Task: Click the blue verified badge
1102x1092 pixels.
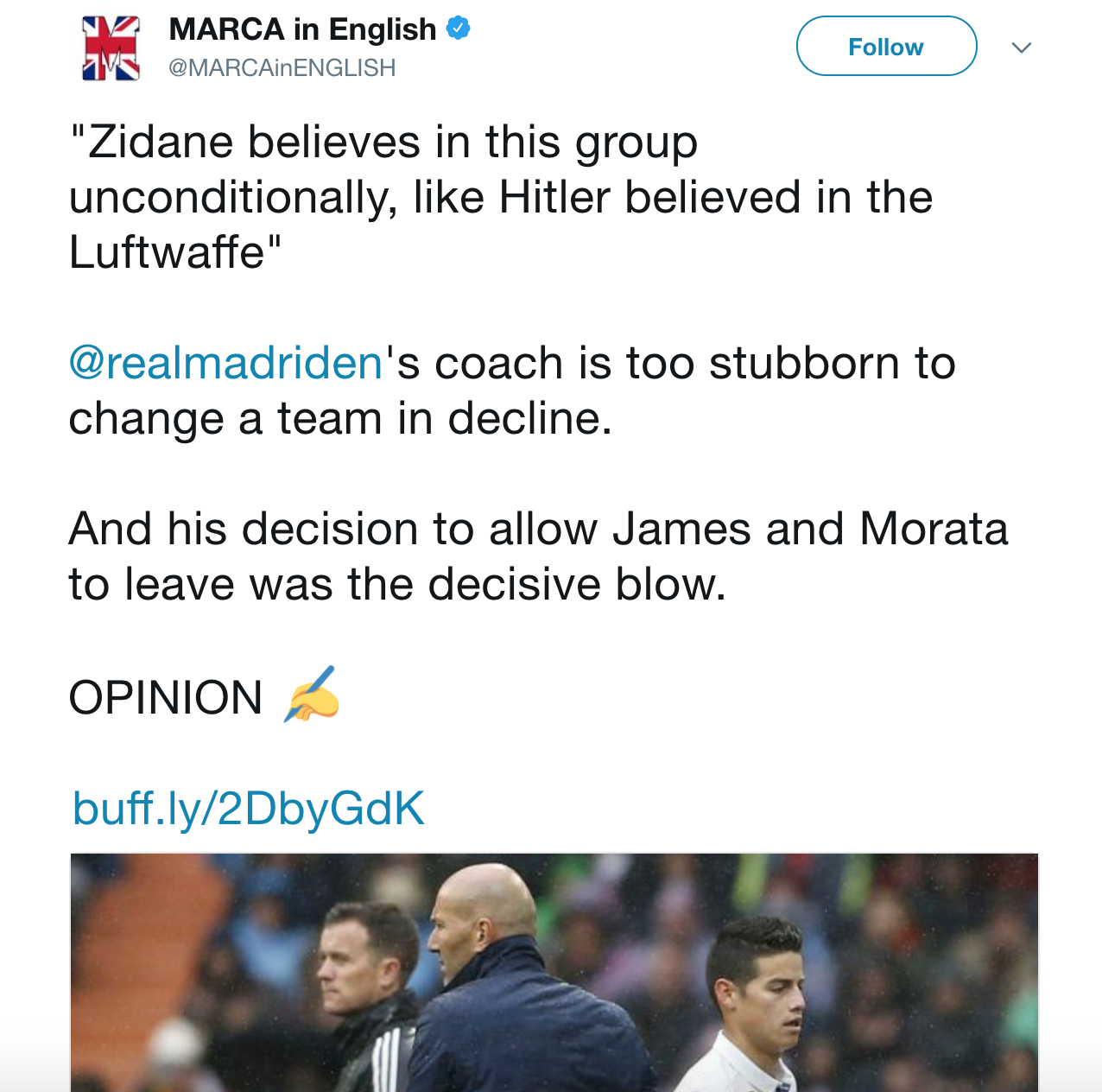Action: 458,29
